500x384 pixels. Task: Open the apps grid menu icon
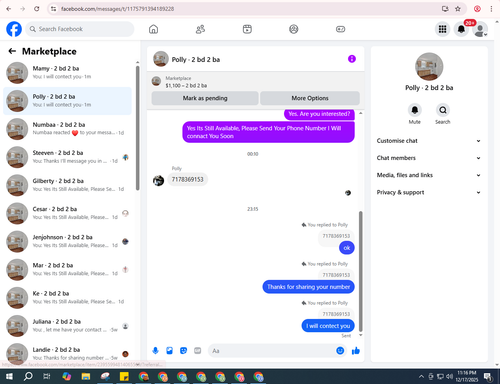click(442, 29)
